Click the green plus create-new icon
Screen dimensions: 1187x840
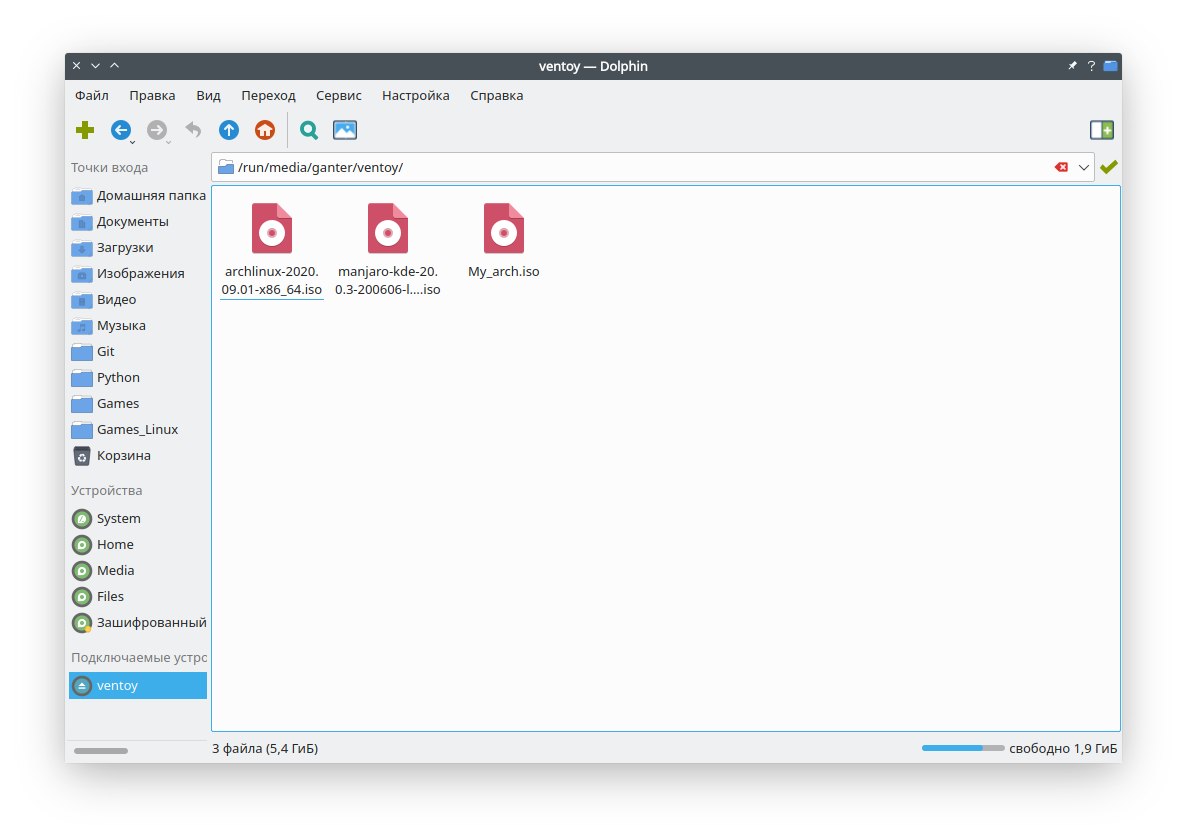pyautogui.click(x=85, y=130)
